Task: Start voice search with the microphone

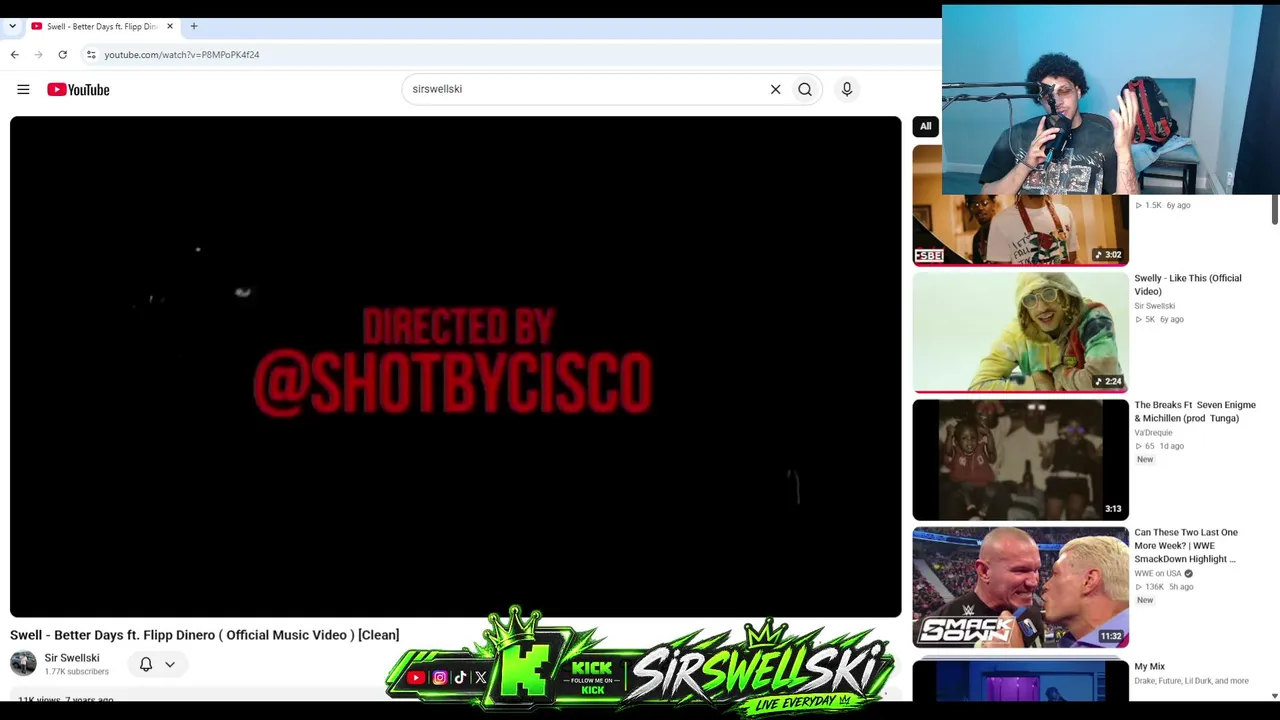Action: coord(847,89)
